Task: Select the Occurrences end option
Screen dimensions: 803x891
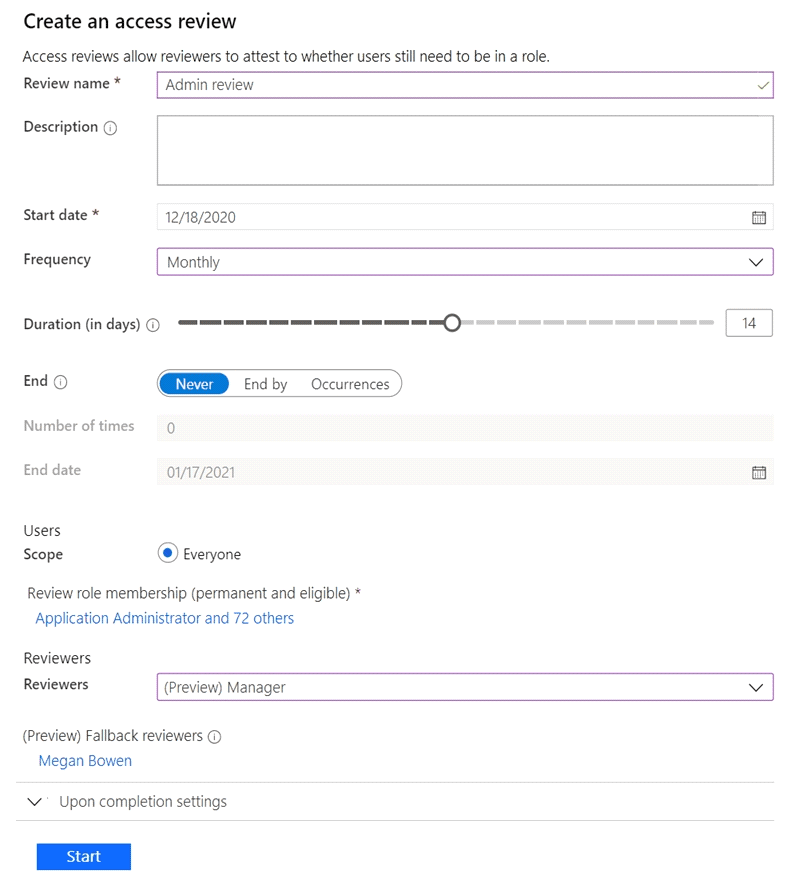Action: (350, 384)
